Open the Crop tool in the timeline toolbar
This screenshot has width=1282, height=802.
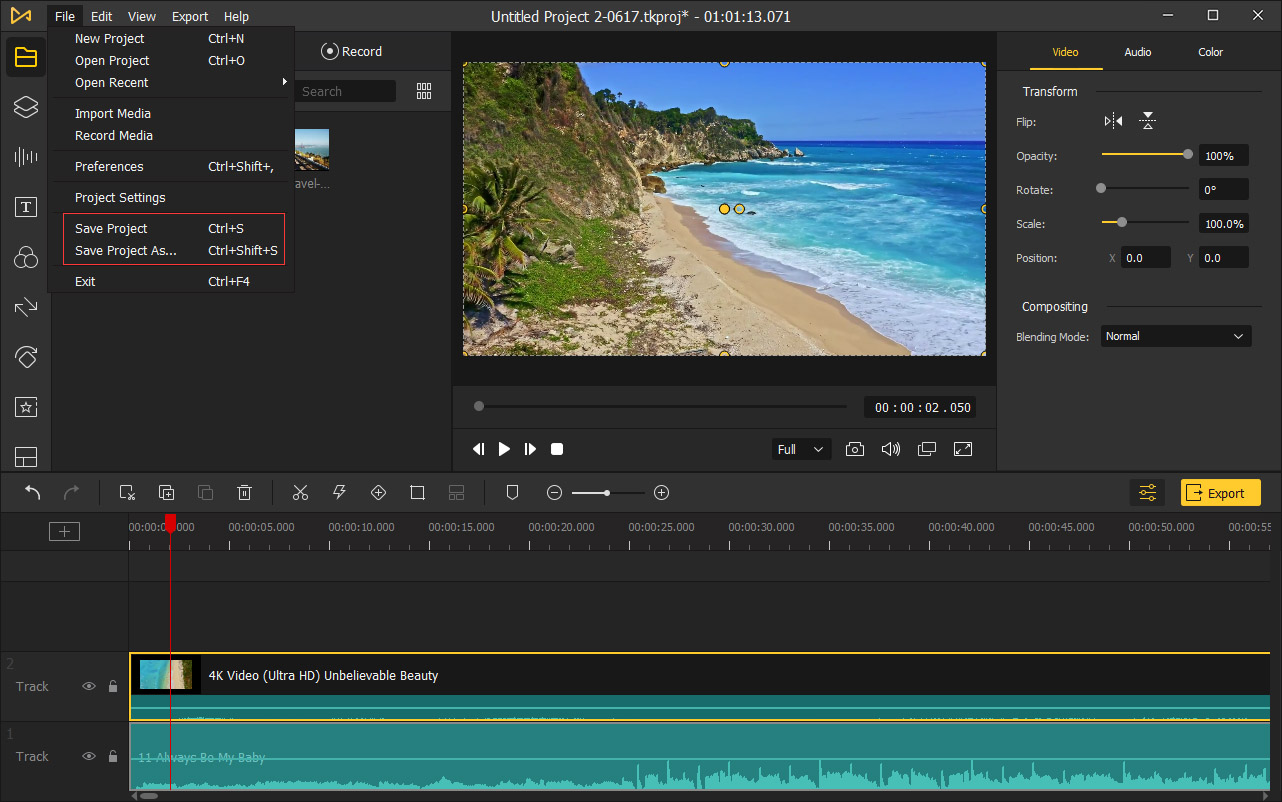click(417, 492)
